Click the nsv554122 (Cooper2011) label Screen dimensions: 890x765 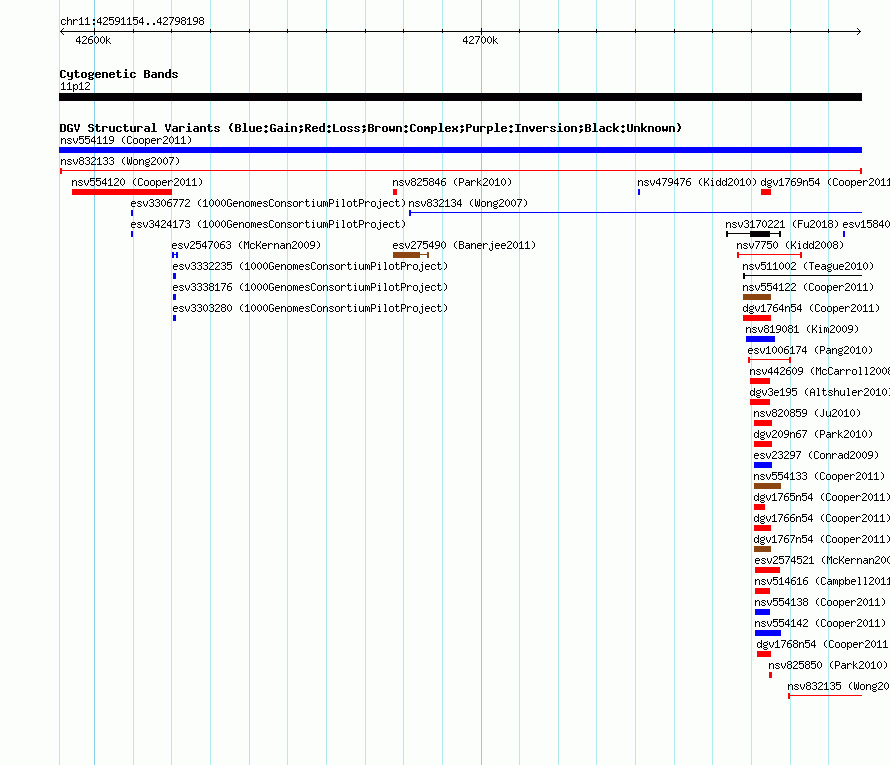click(x=808, y=287)
